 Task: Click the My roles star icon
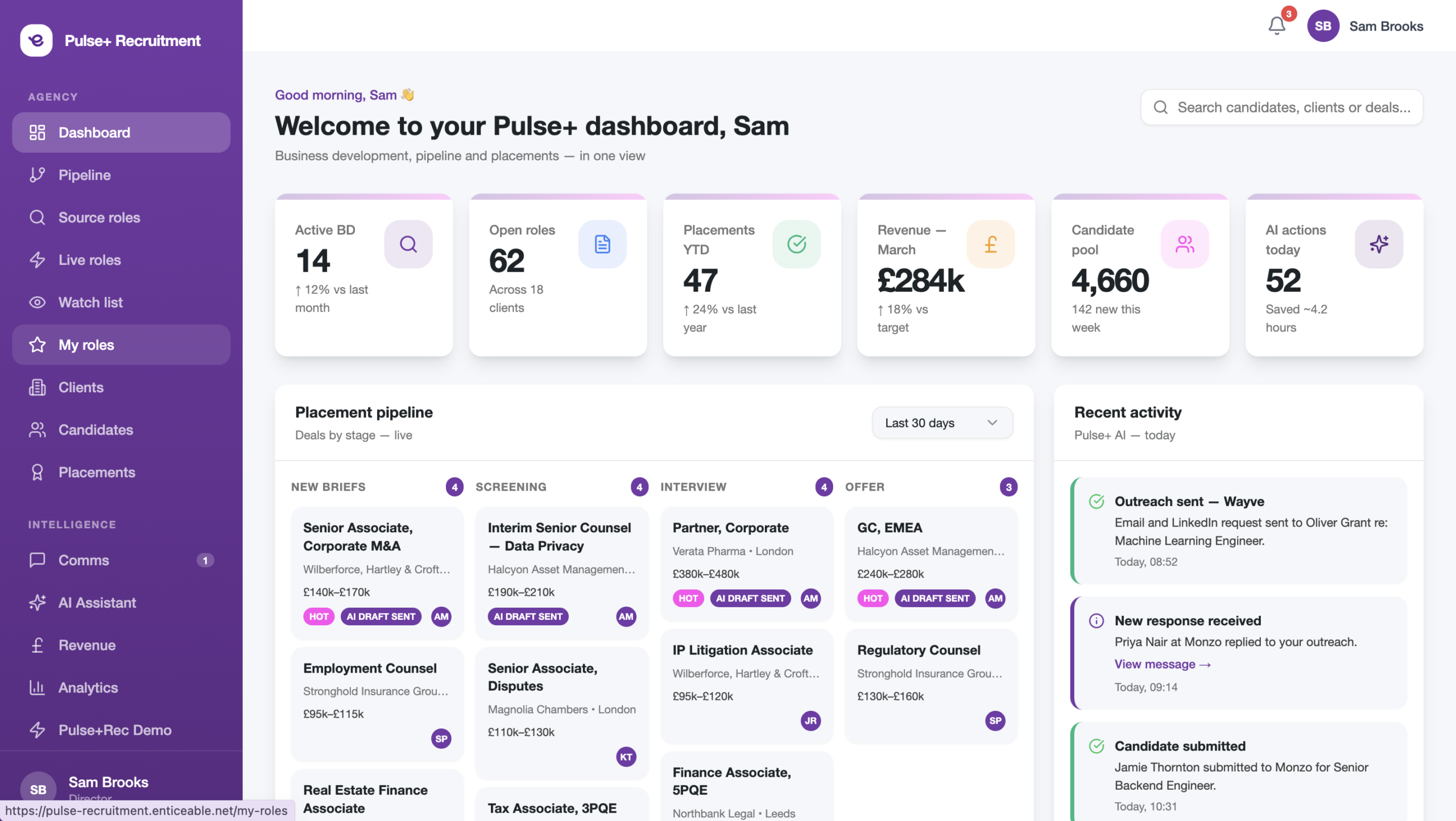point(38,345)
